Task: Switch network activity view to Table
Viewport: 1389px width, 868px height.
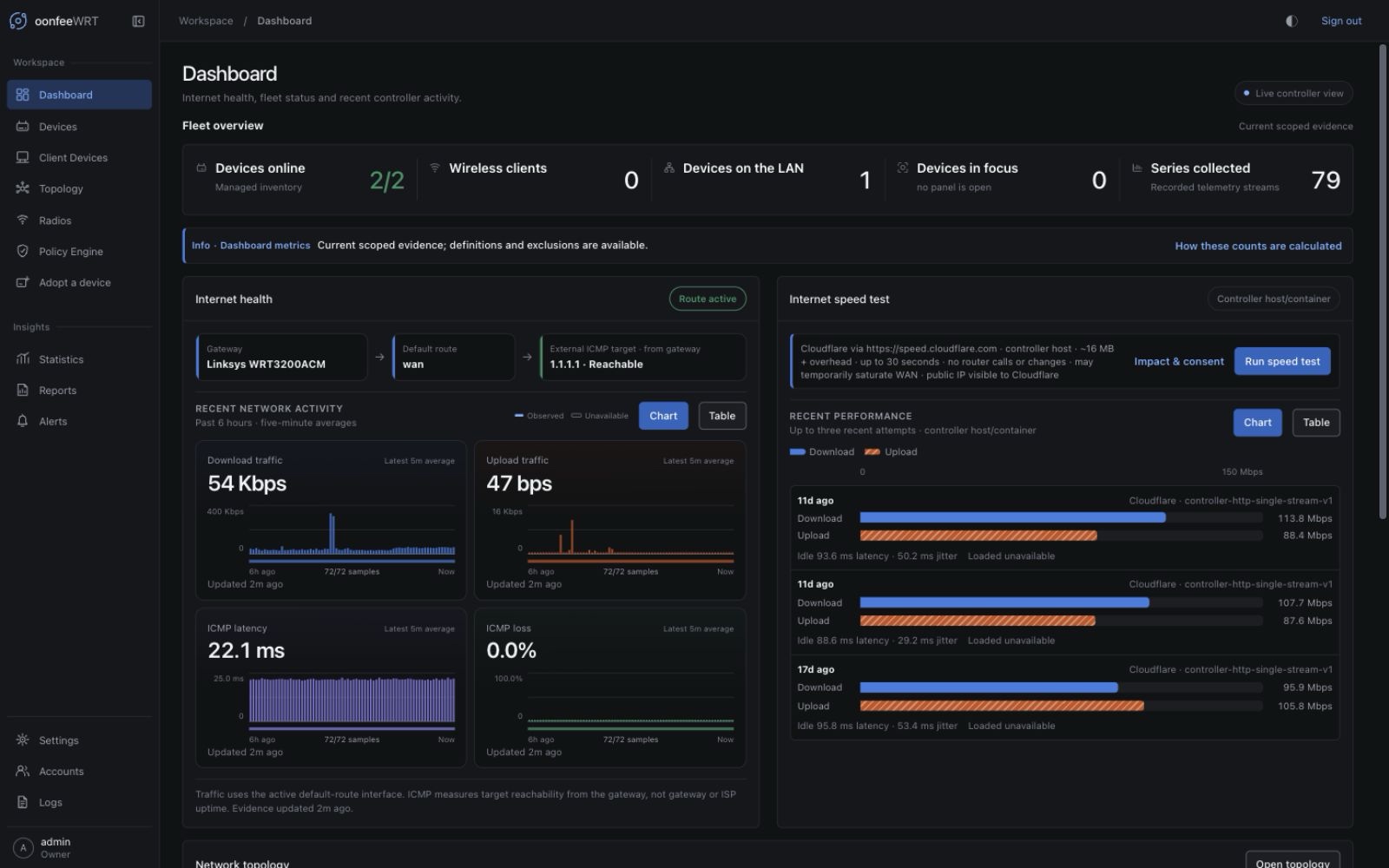Action: 722,416
